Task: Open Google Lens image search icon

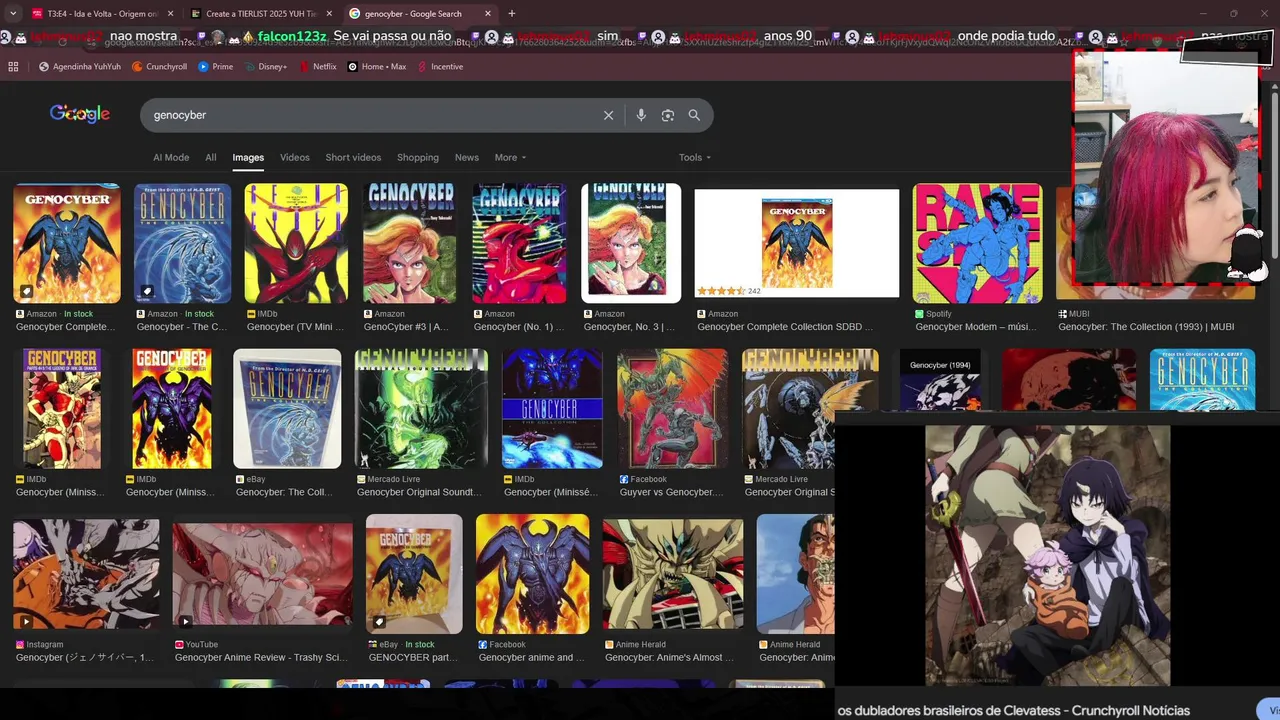Action: tap(668, 115)
